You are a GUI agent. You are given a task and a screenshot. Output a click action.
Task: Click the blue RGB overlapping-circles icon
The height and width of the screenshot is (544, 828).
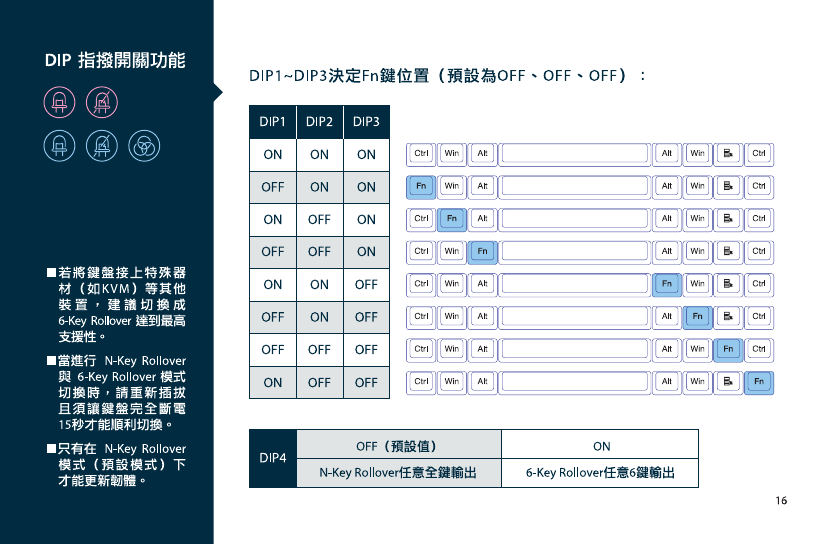pyautogui.click(x=144, y=146)
